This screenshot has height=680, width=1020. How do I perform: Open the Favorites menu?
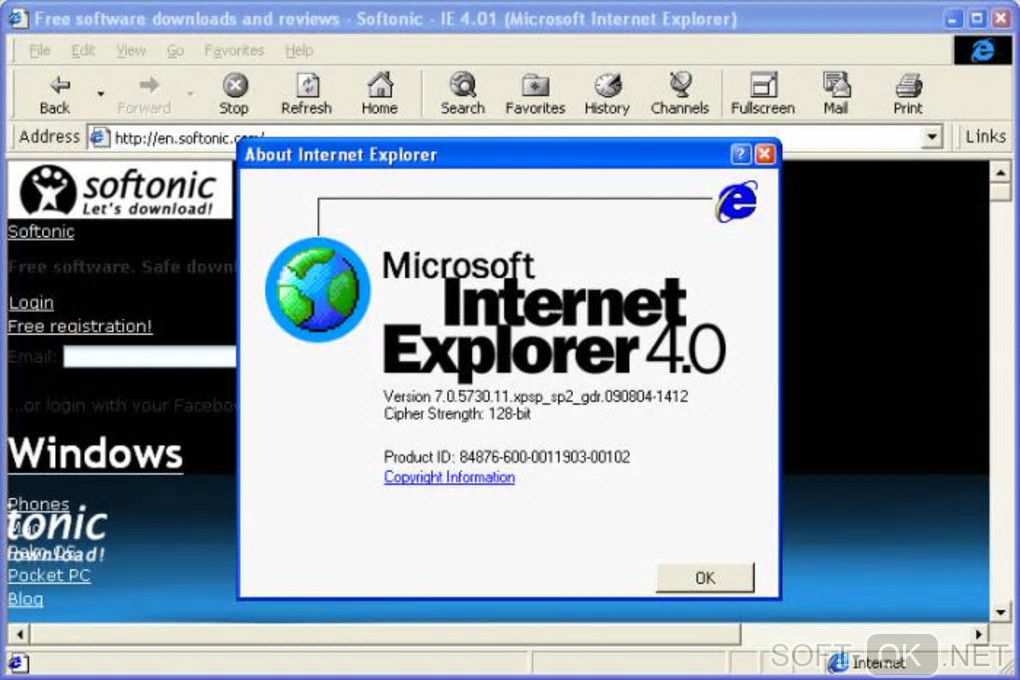(x=234, y=50)
